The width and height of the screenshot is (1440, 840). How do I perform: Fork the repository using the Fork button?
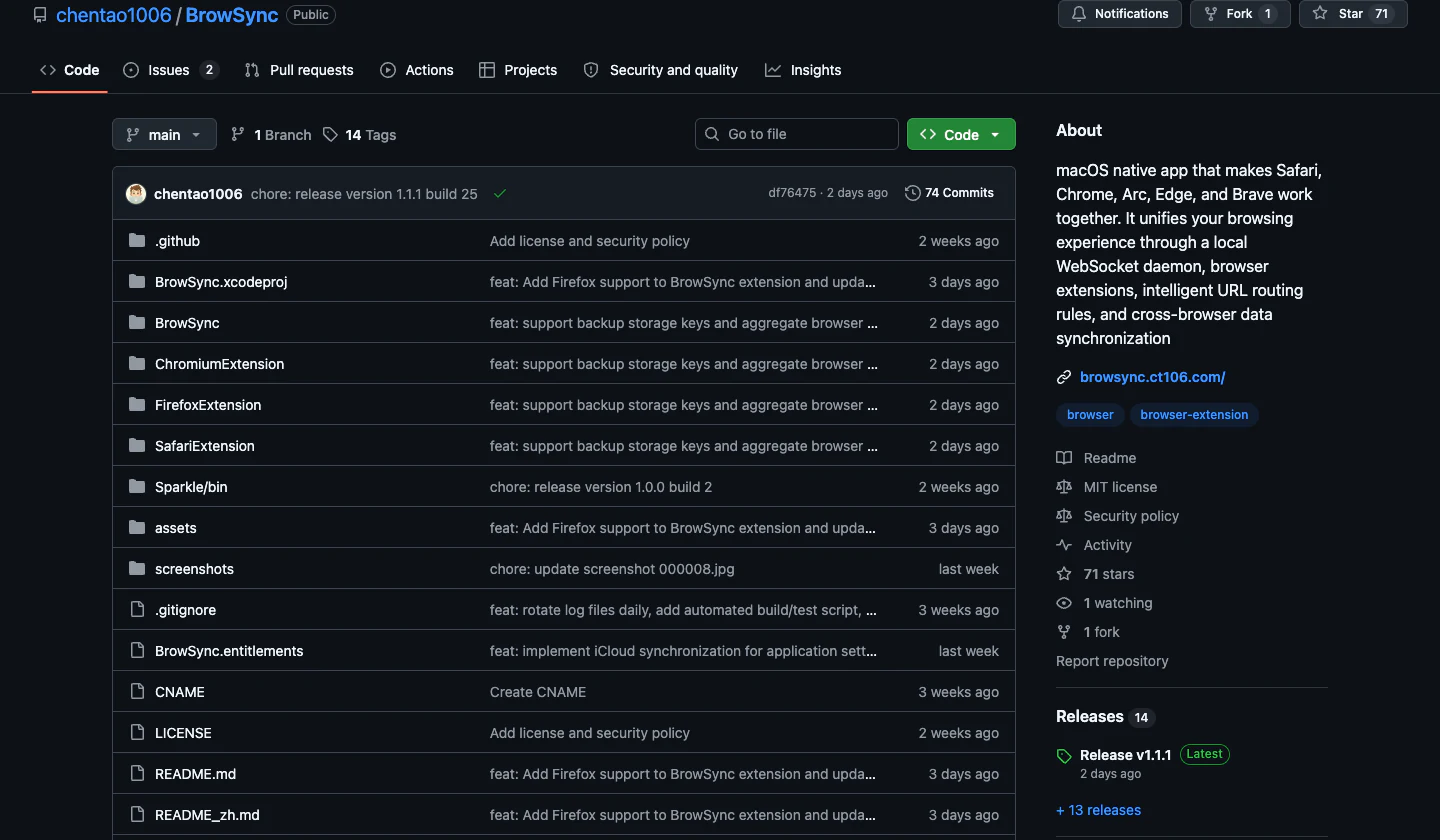(x=1239, y=14)
